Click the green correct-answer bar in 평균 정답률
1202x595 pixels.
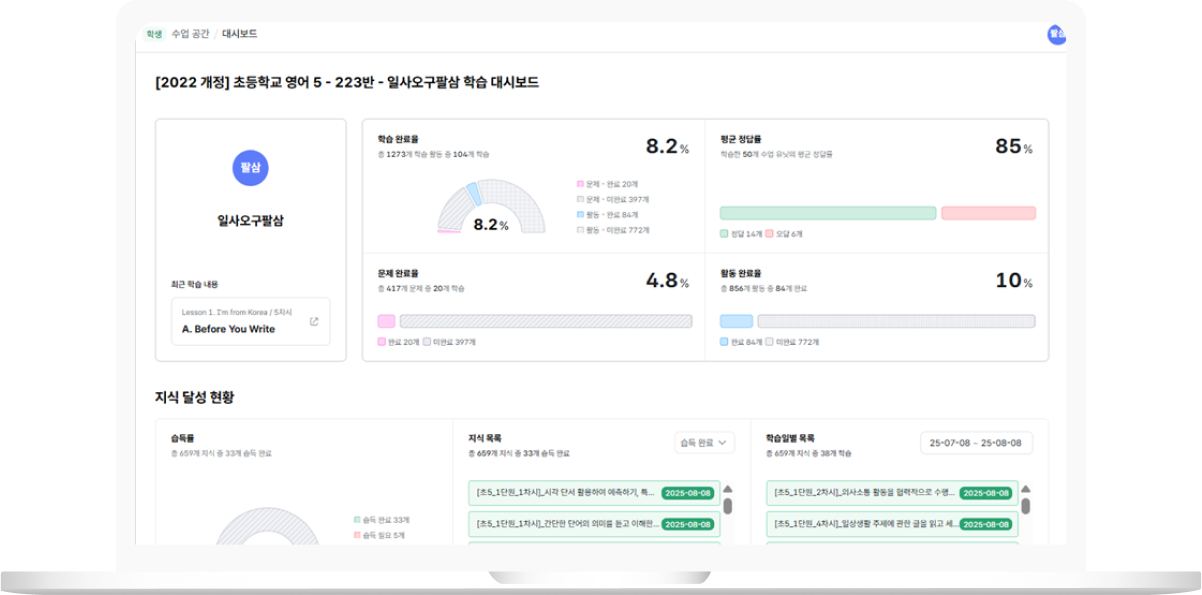pyautogui.click(x=827, y=213)
